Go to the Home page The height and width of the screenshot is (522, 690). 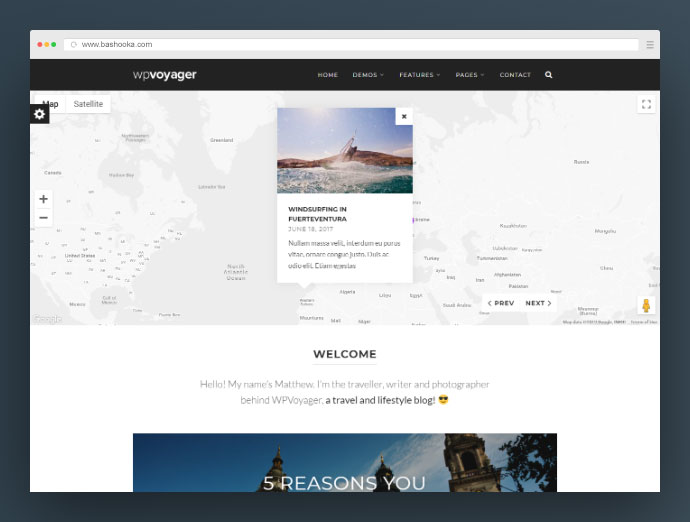pos(327,75)
